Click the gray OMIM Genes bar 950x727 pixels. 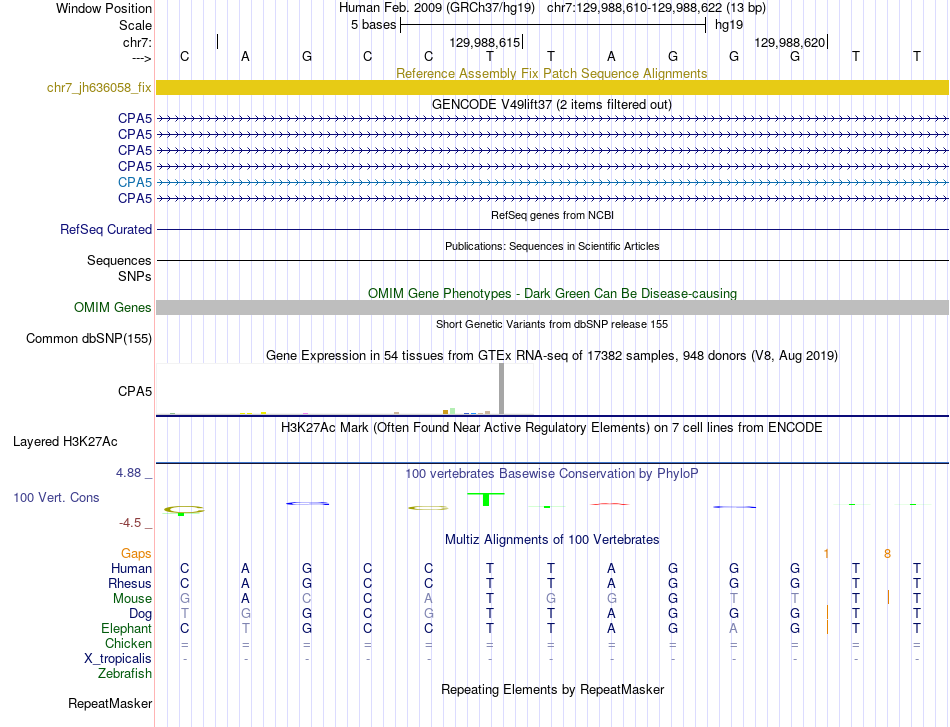click(x=553, y=308)
